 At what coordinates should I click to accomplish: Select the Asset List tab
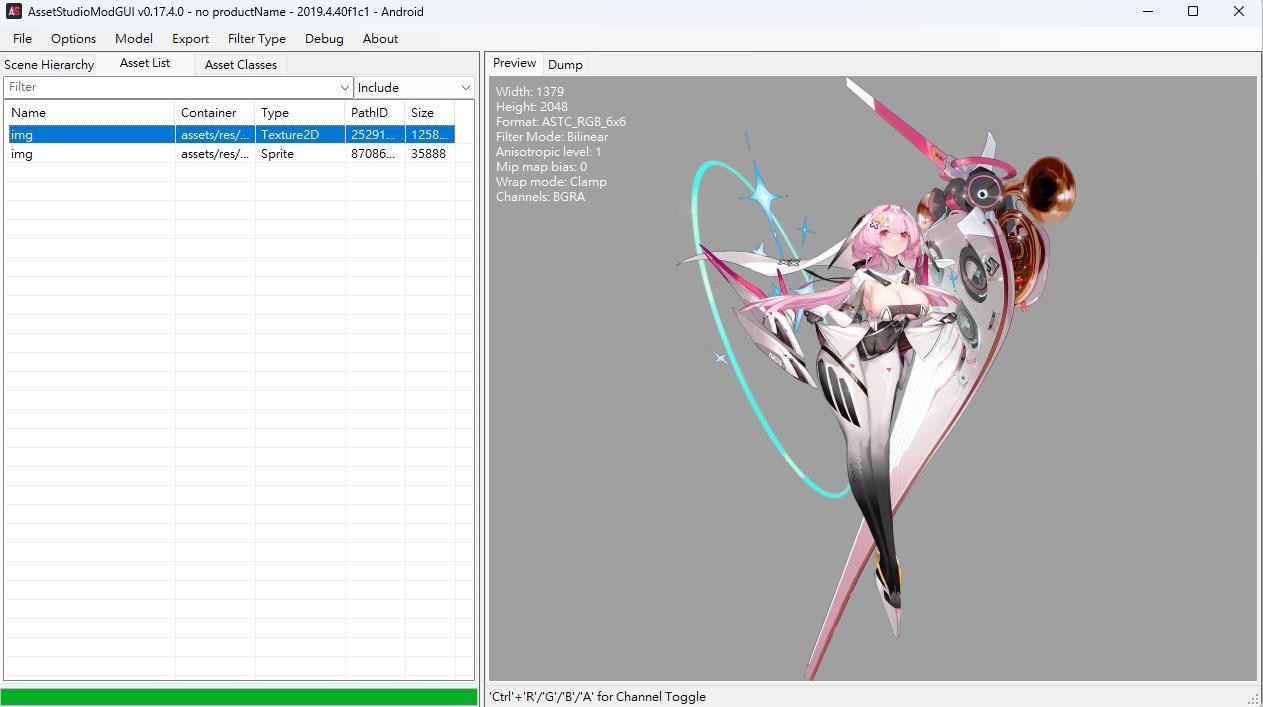point(145,63)
